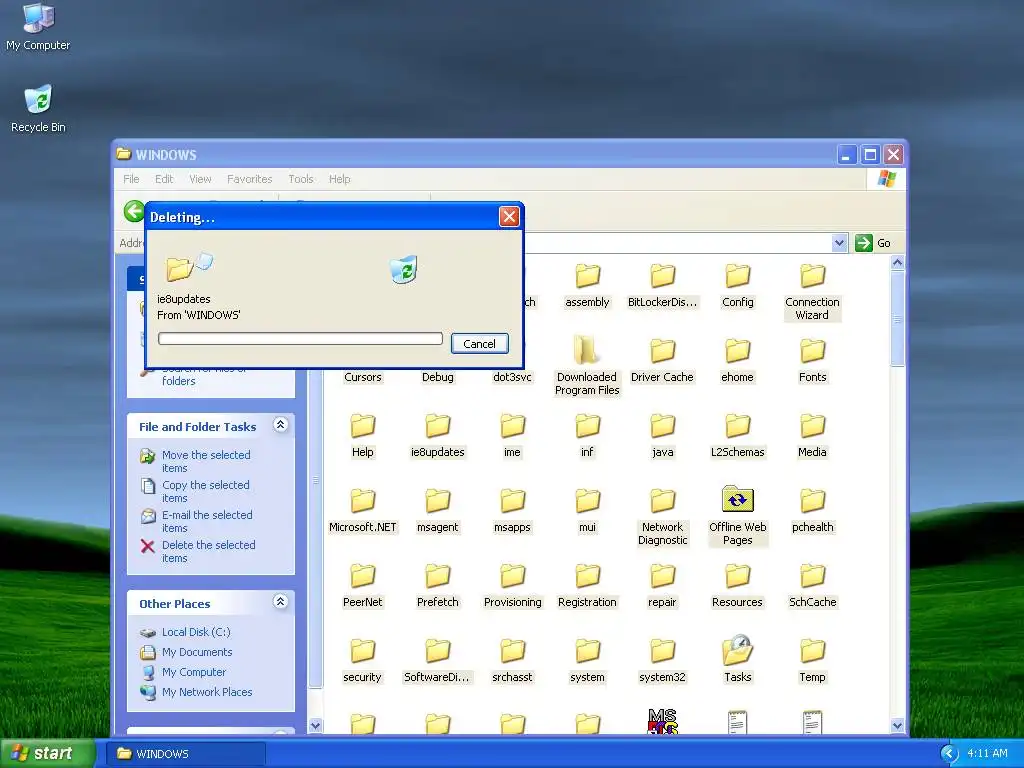Select the system32 folder
Screen dimensions: 1024x768
(662, 661)
